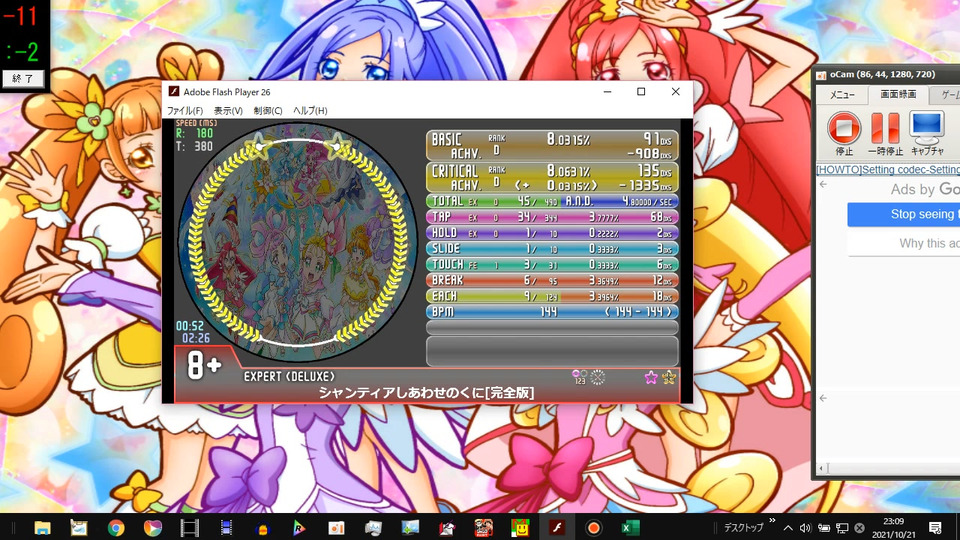Click the HOLD count row
The height and width of the screenshot is (540, 960).
click(x=552, y=233)
